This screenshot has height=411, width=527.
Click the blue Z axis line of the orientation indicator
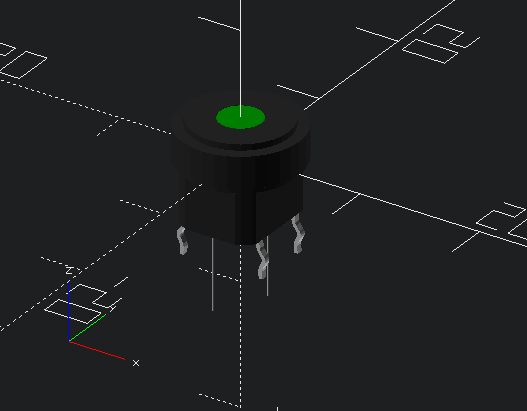(x=69, y=312)
